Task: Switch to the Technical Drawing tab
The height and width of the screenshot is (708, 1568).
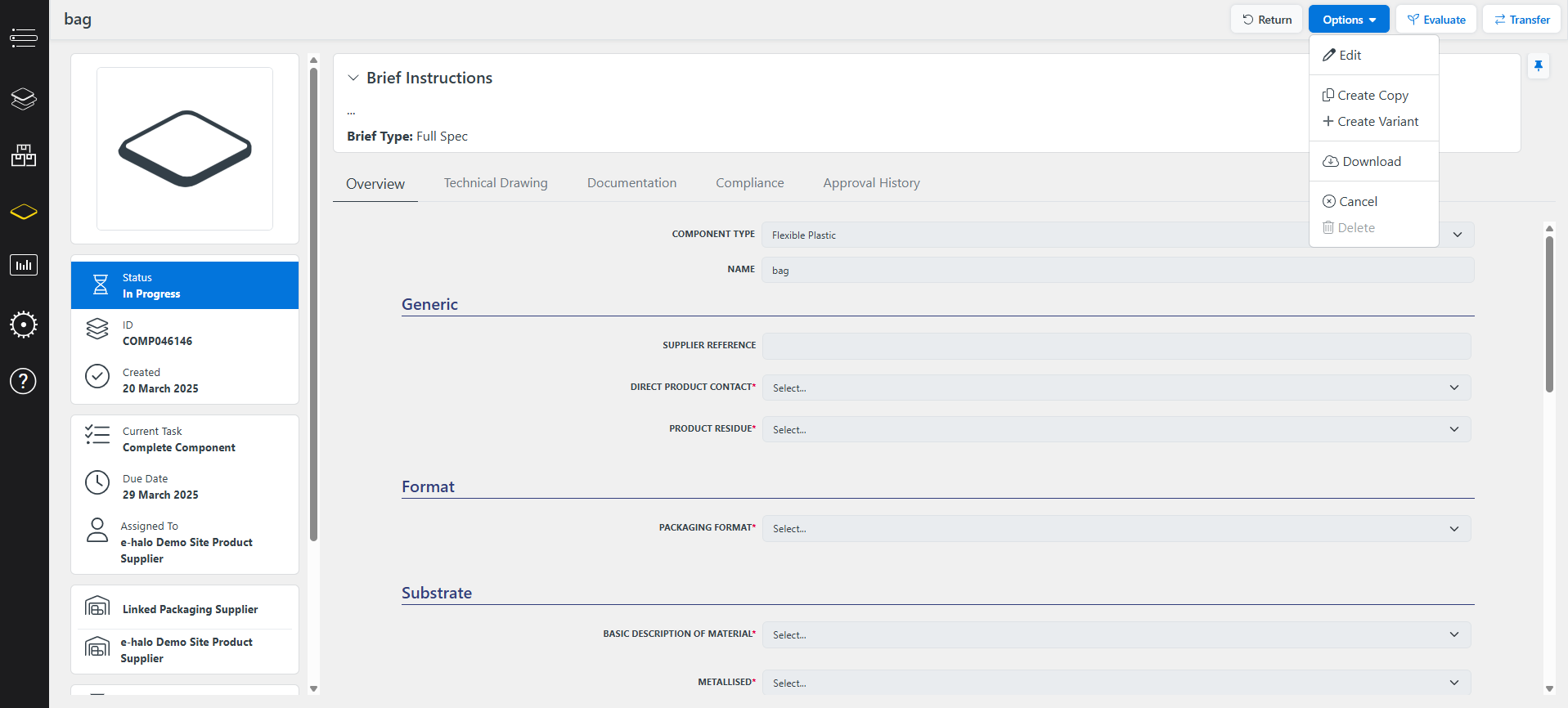Action: point(496,183)
